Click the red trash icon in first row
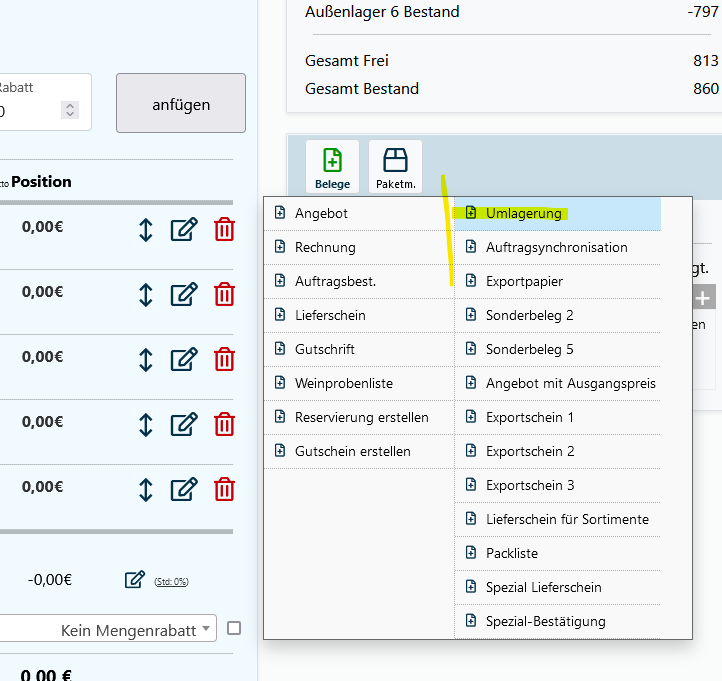722x681 pixels. click(225, 229)
